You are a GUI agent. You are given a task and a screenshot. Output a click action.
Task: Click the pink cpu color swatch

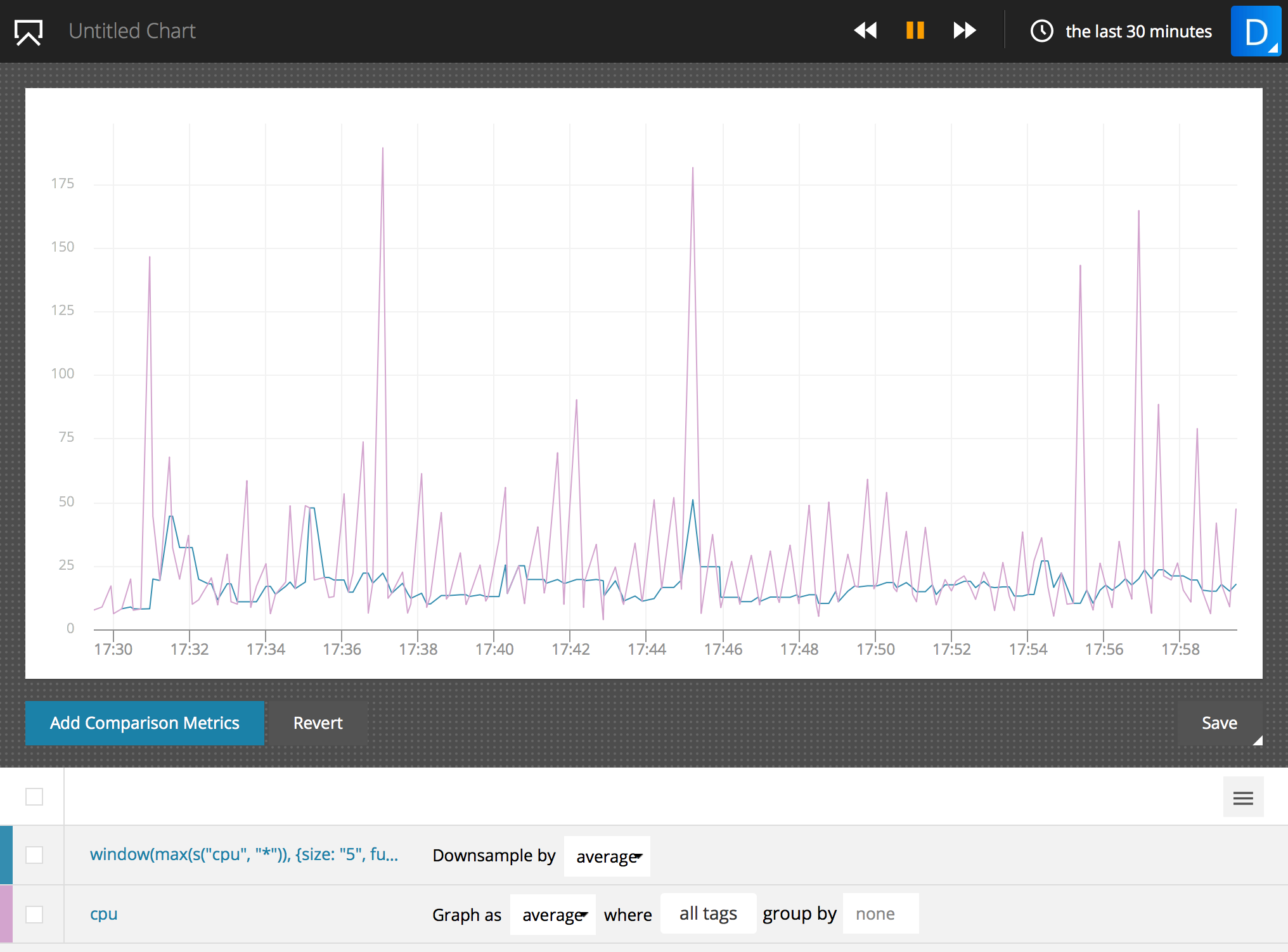click(6, 914)
